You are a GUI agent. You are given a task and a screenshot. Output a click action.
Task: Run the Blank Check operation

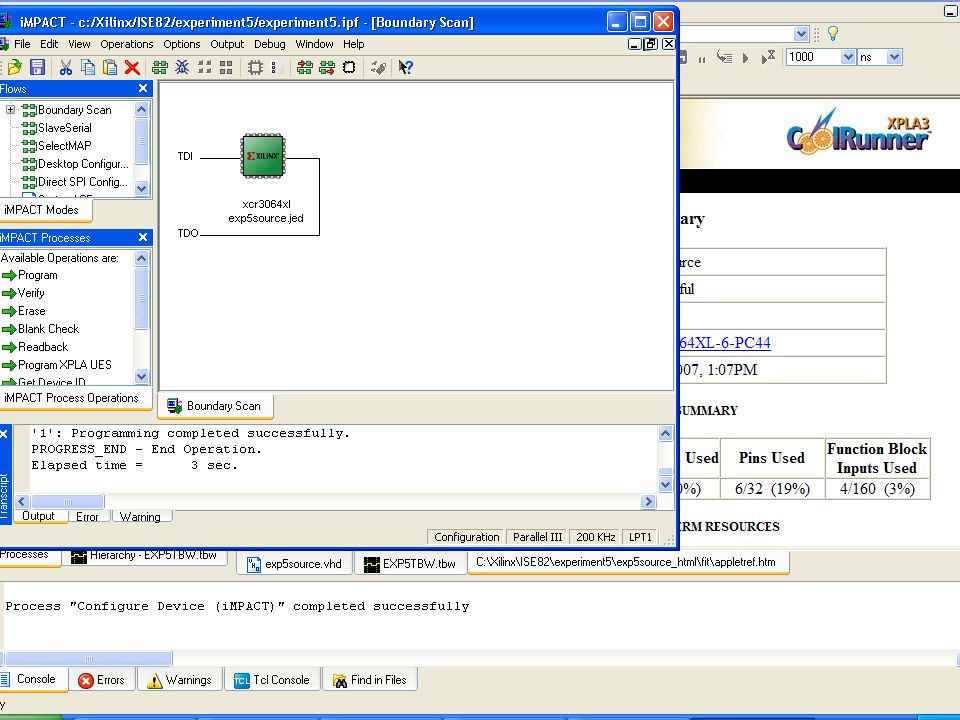tap(40, 329)
